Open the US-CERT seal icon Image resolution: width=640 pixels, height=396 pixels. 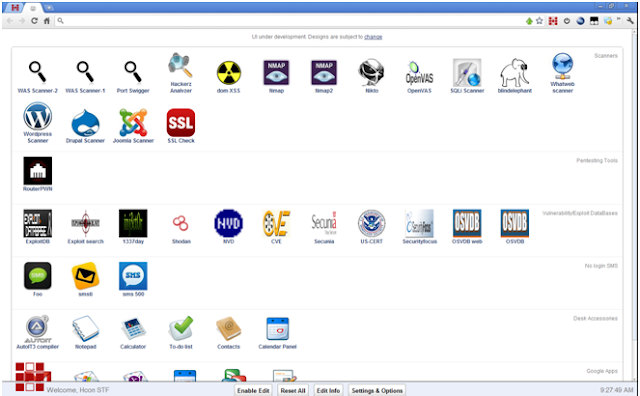click(371, 223)
